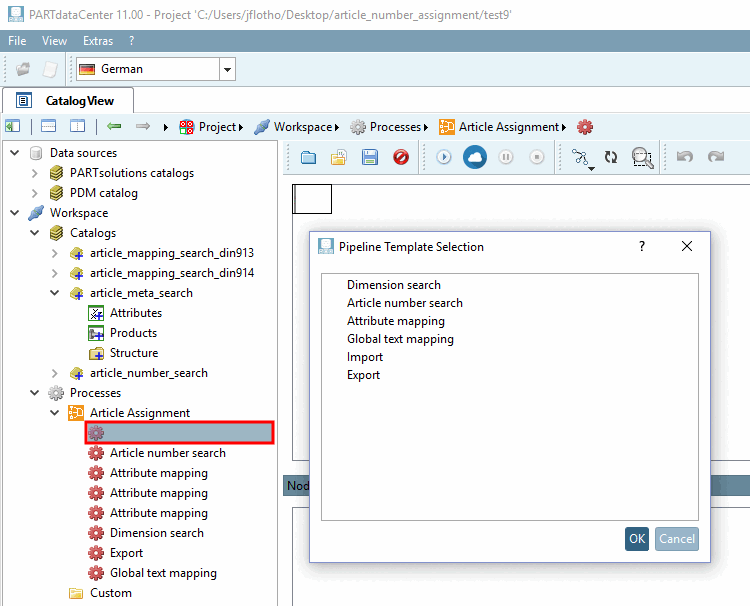Cancel the Pipeline Template Selection dialog
Screen dimensions: 750x606
click(x=676, y=539)
